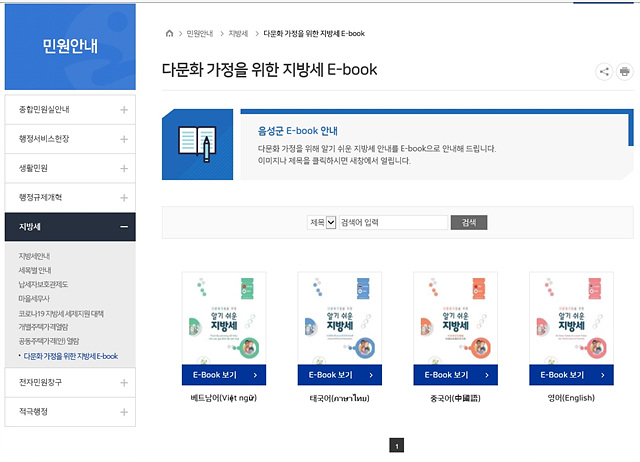Click E-Book 보기 button for Vietnamese
Viewport: 640px width, 462px height.
224,375
